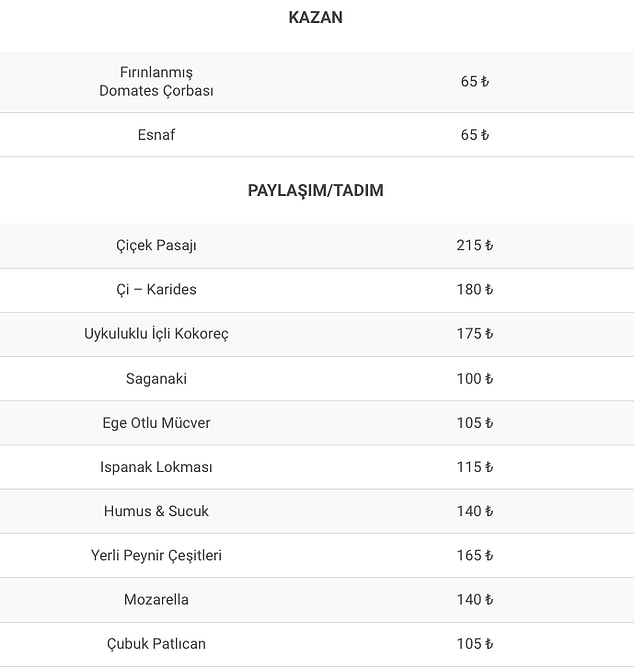Choose the Çi – Karides item

click(156, 289)
